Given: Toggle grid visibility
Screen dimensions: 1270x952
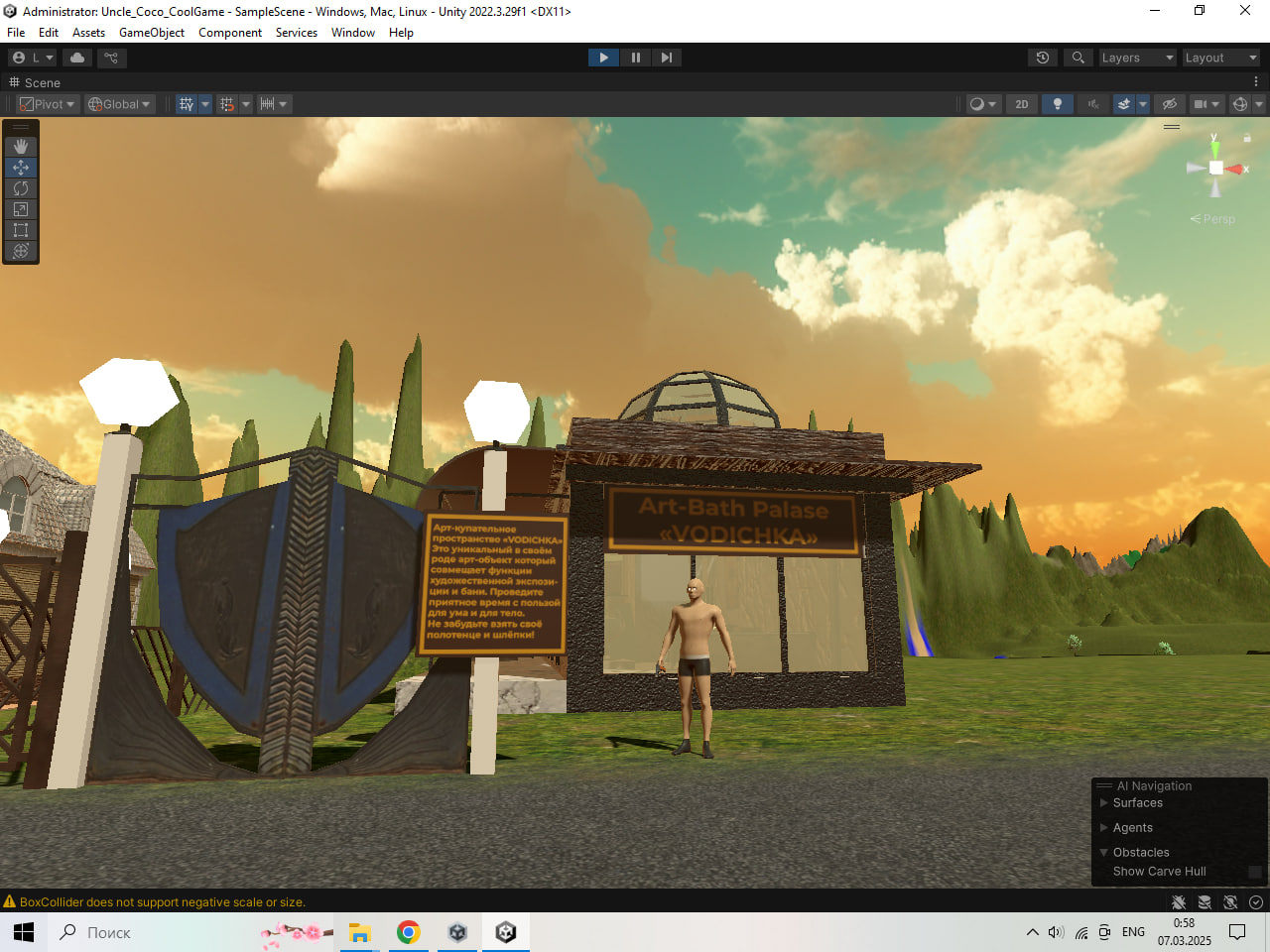Looking at the screenshot, I should [x=187, y=104].
